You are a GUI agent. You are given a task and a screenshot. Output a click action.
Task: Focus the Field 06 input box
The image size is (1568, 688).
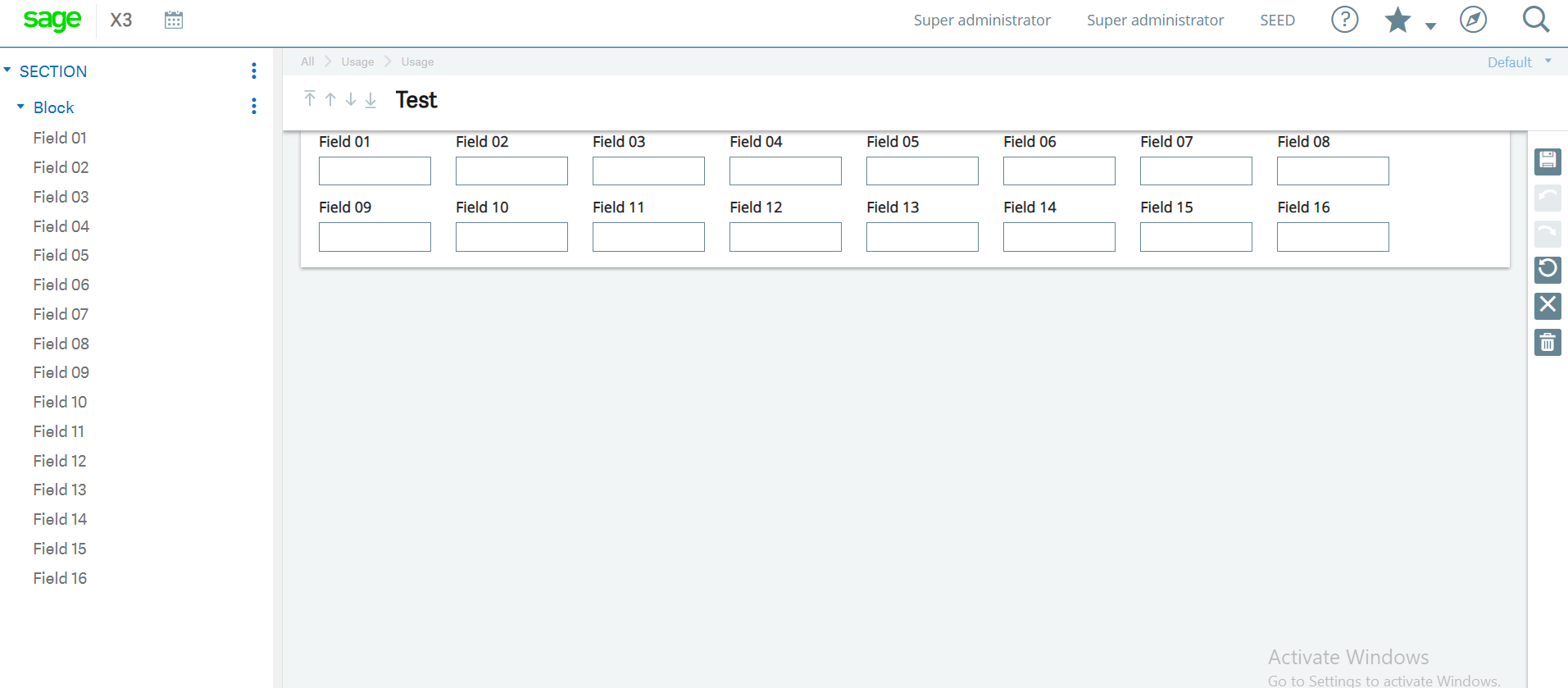click(1059, 171)
